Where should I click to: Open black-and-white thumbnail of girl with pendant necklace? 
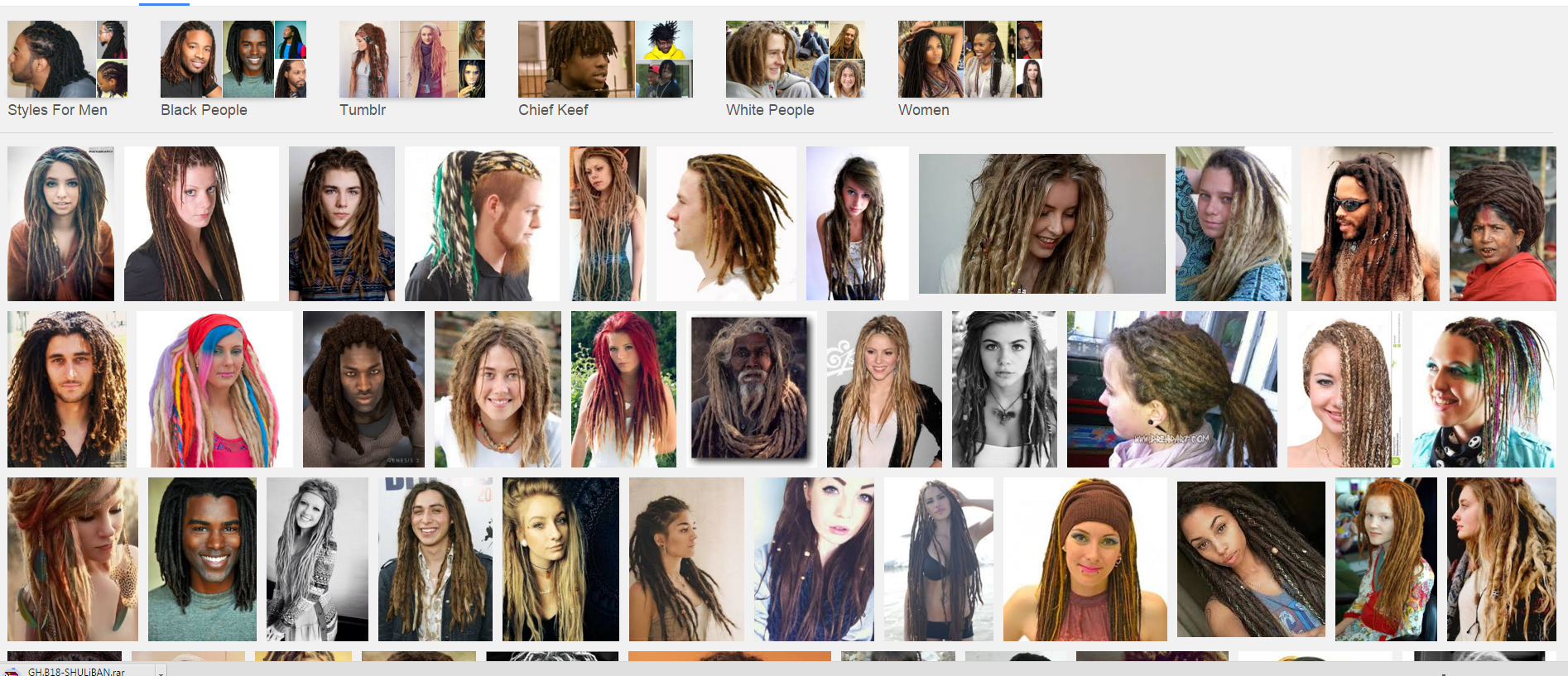[1004, 389]
